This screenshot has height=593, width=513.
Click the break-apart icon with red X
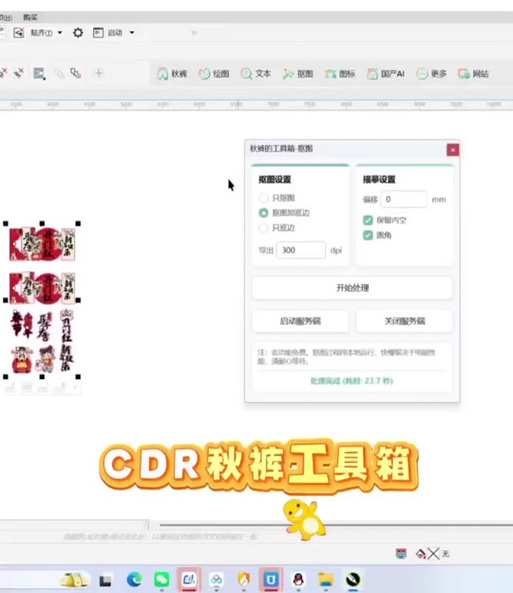[18, 73]
